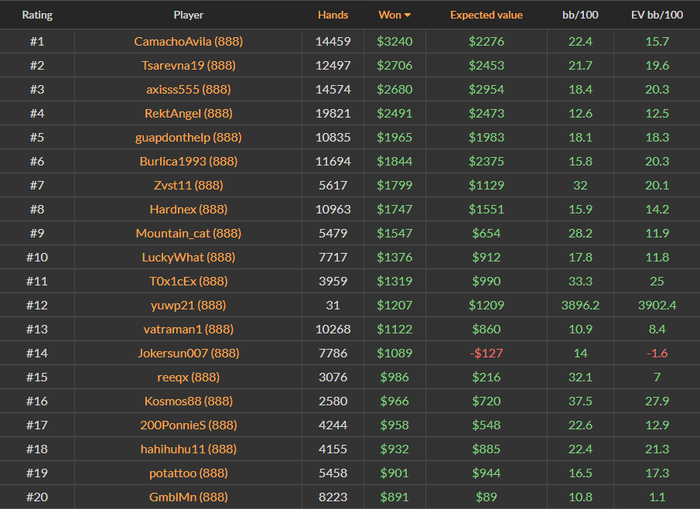Open CamachoAvila (888) player profile
The image size is (700, 509).
pyautogui.click(x=188, y=42)
